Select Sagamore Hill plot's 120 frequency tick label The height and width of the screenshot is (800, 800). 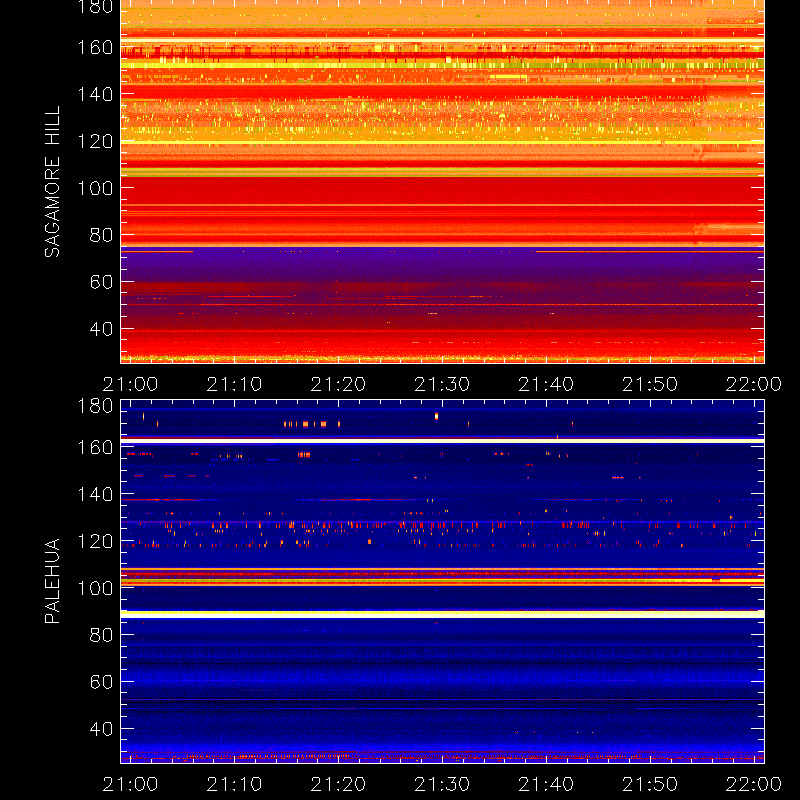(95, 141)
